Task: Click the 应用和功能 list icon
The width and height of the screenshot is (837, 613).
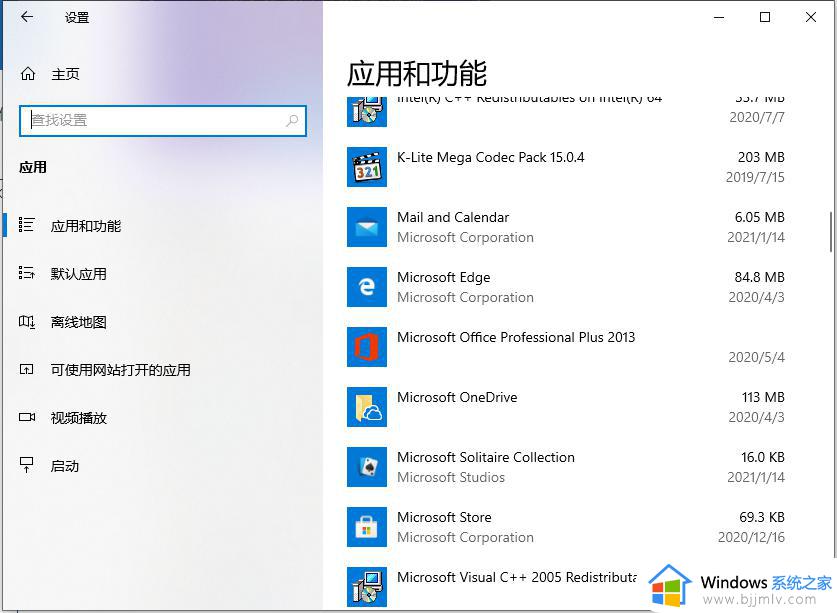Action: coord(27,225)
